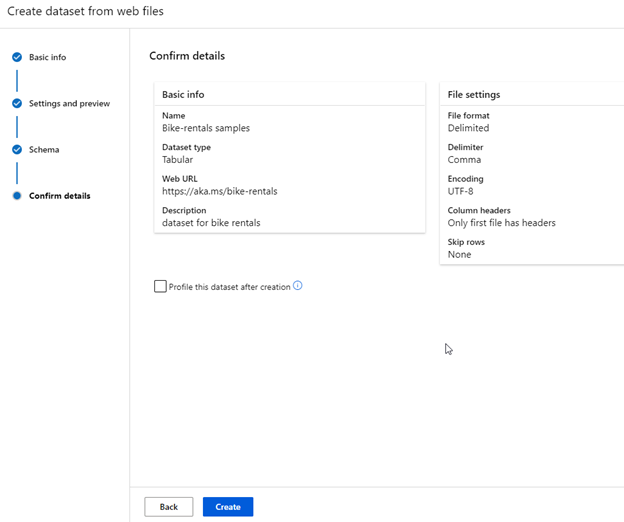Enable the Profile this dataset after creation checkbox

tap(160, 287)
